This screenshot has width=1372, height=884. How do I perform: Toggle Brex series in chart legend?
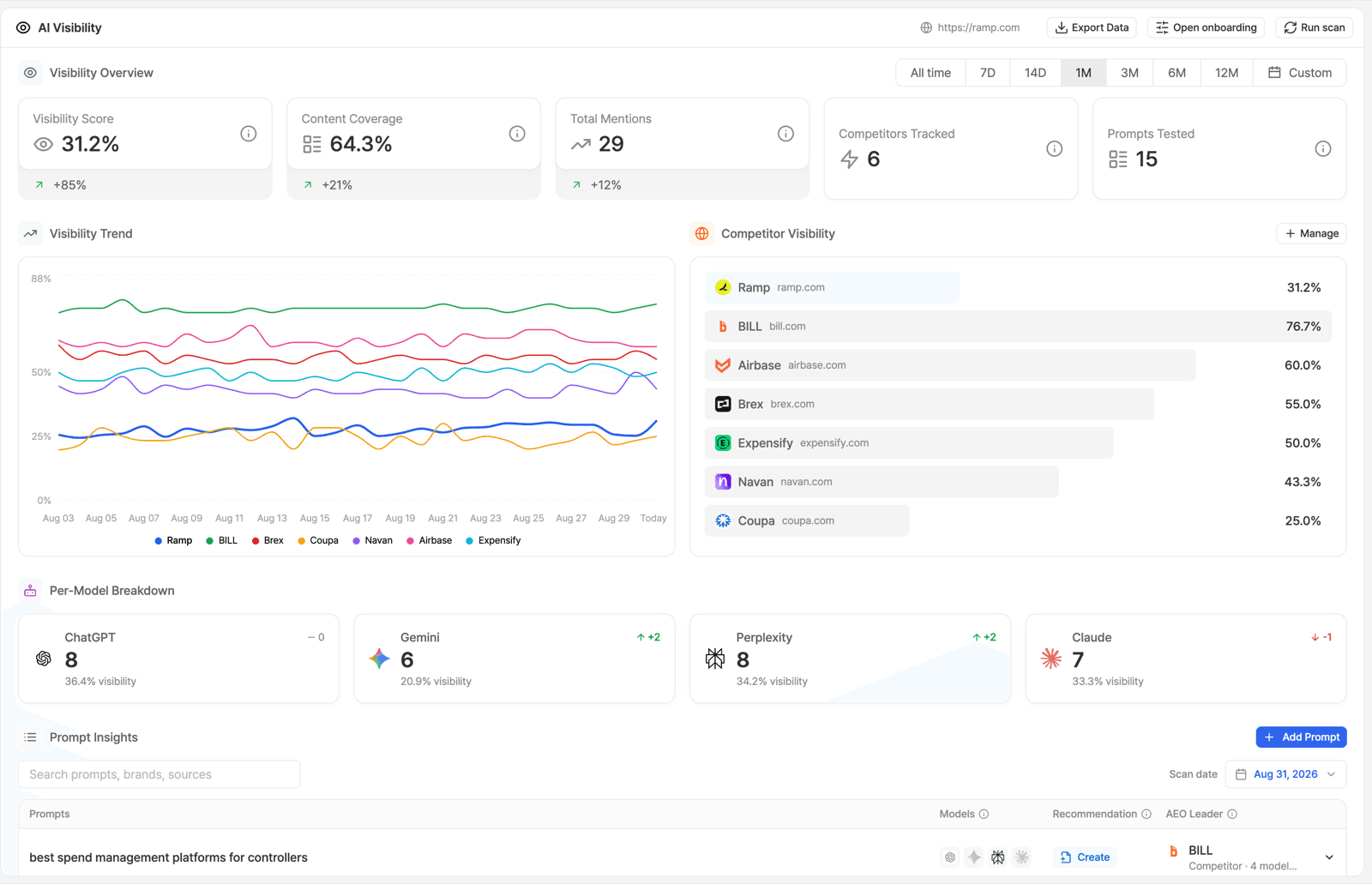[x=268, y=541]
